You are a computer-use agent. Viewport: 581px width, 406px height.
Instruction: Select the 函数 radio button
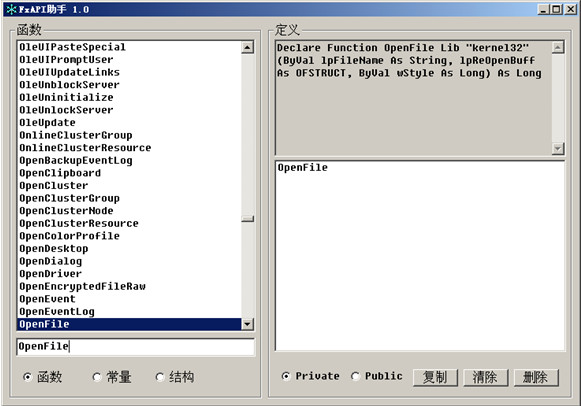[x=27, y=377]
